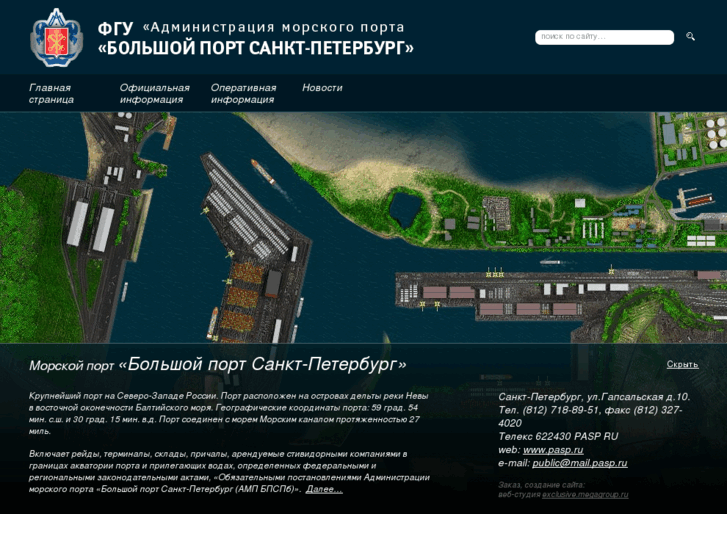Viewport: 727px width, 545px height.
Task: Click the «Телекс 622430 PASP RU» line
Action: [558, 436]
